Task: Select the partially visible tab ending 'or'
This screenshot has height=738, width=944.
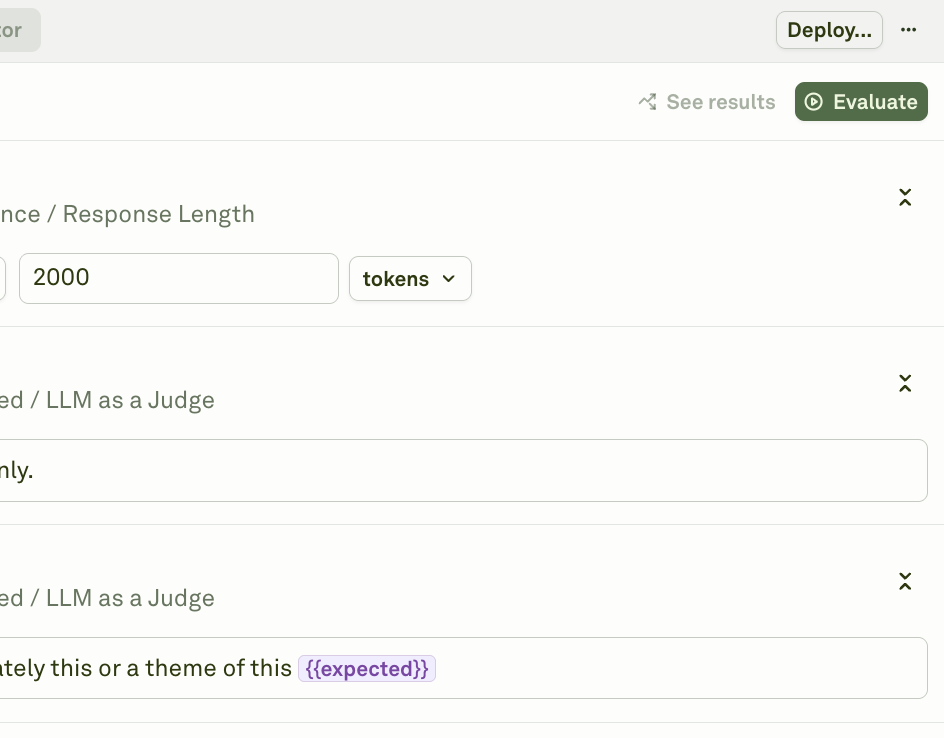Action: pos(20,30)
